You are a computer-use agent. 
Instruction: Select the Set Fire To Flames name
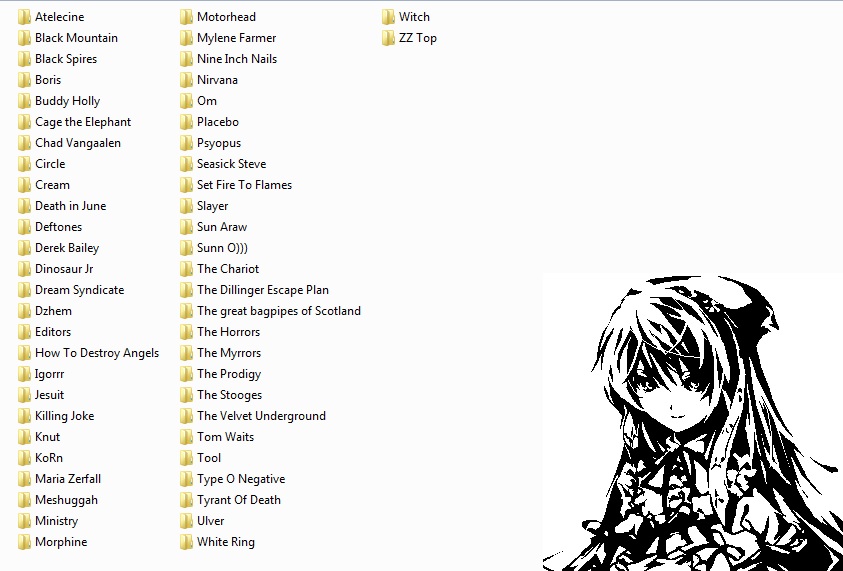coord(245,185)
